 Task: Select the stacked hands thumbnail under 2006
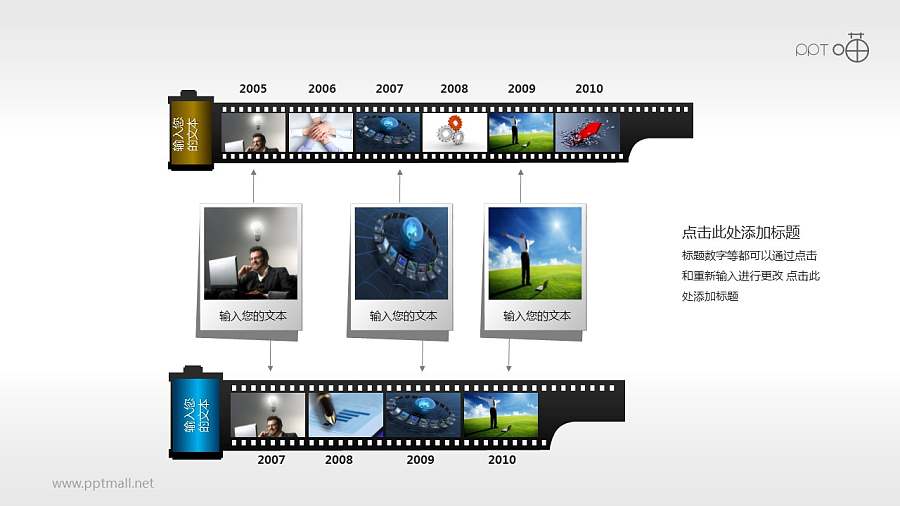coord(321,132)
